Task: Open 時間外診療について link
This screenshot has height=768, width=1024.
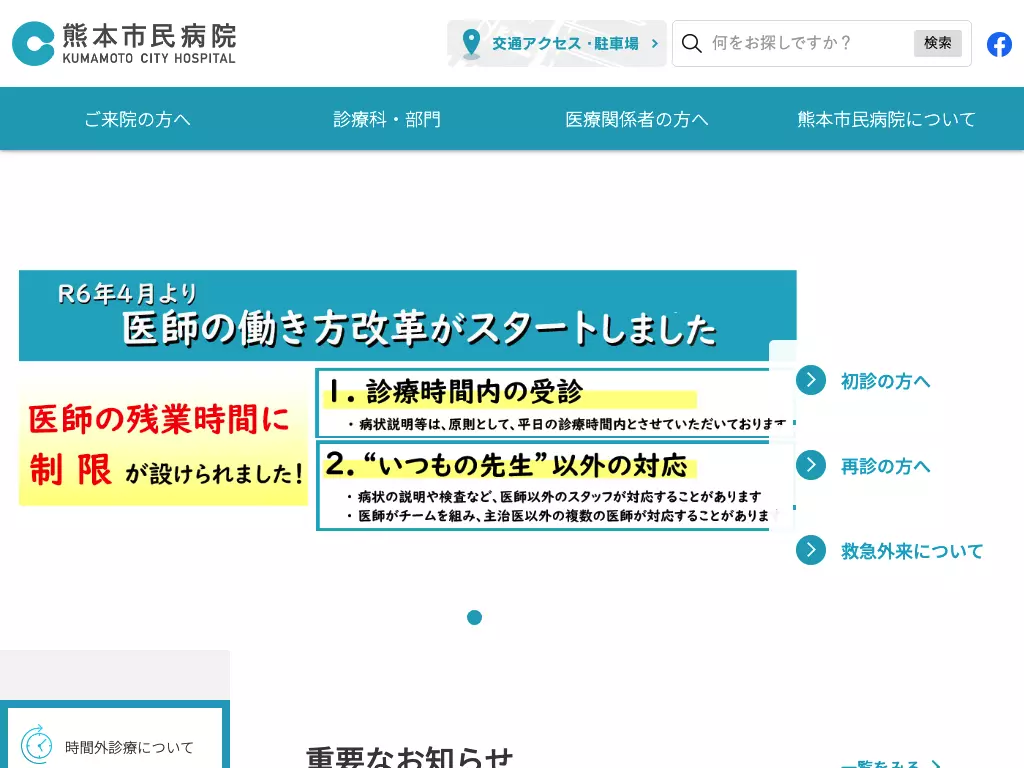Action: coord(129,747)
